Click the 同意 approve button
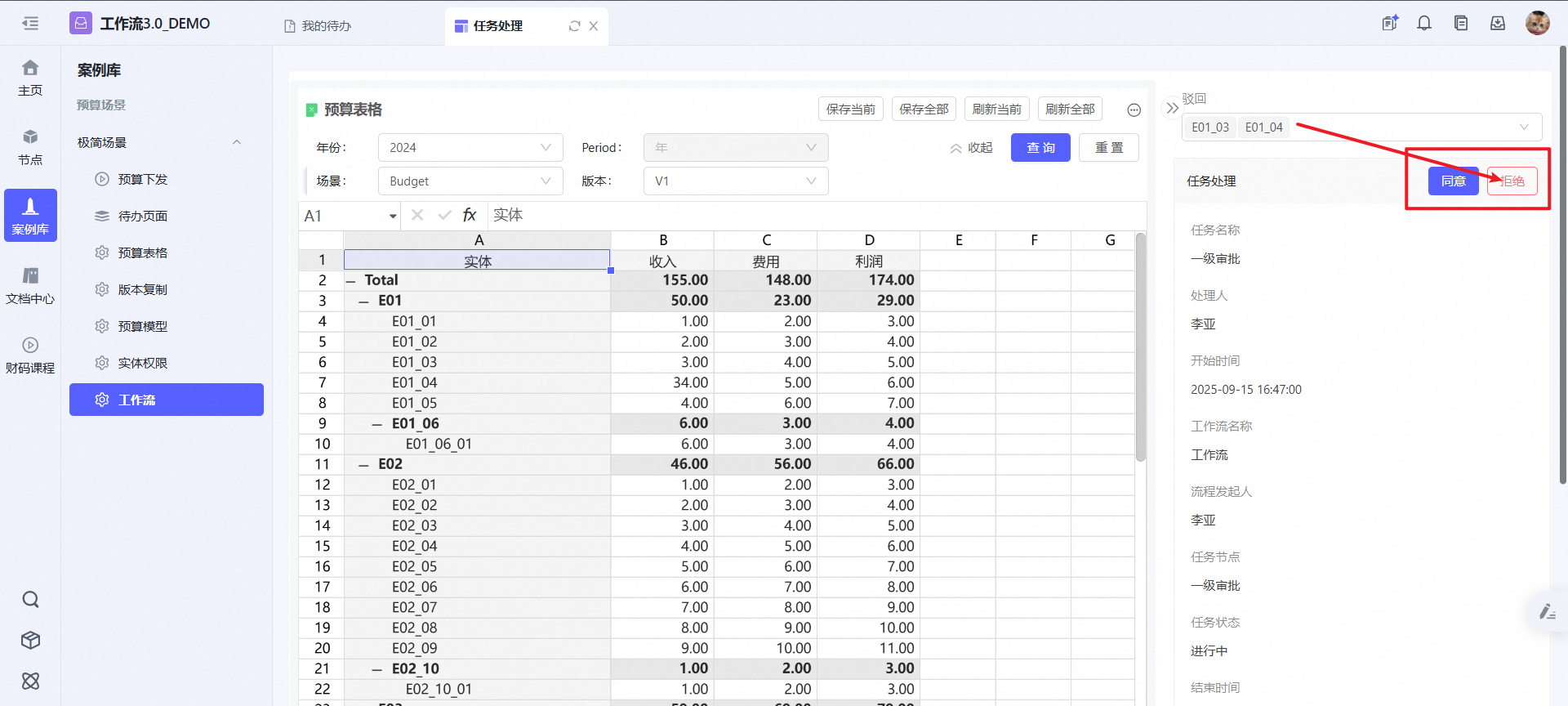Screen dimensions: 1568x706 coord(1453,181)
